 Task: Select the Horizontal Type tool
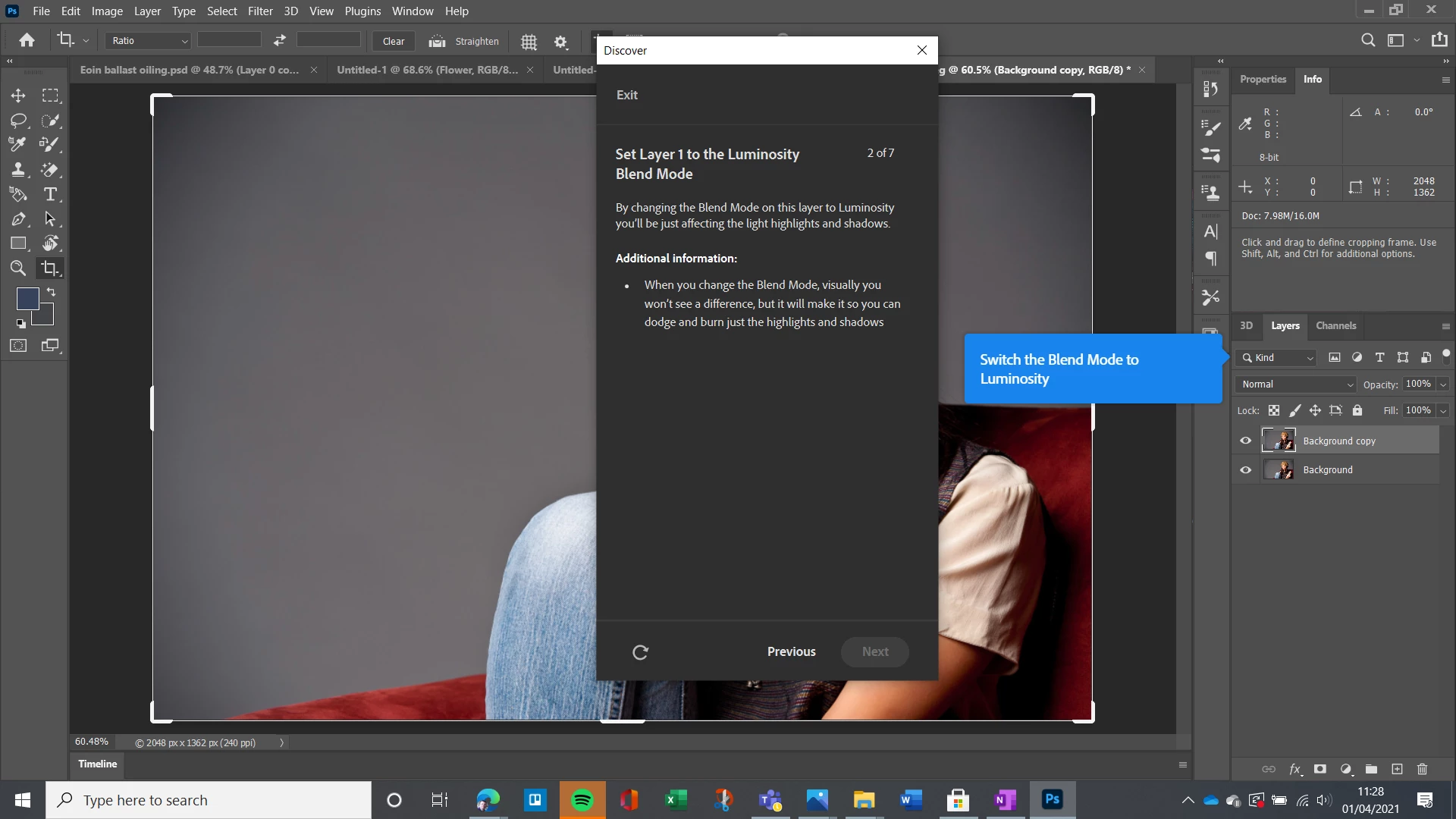(x=50, y=194)
